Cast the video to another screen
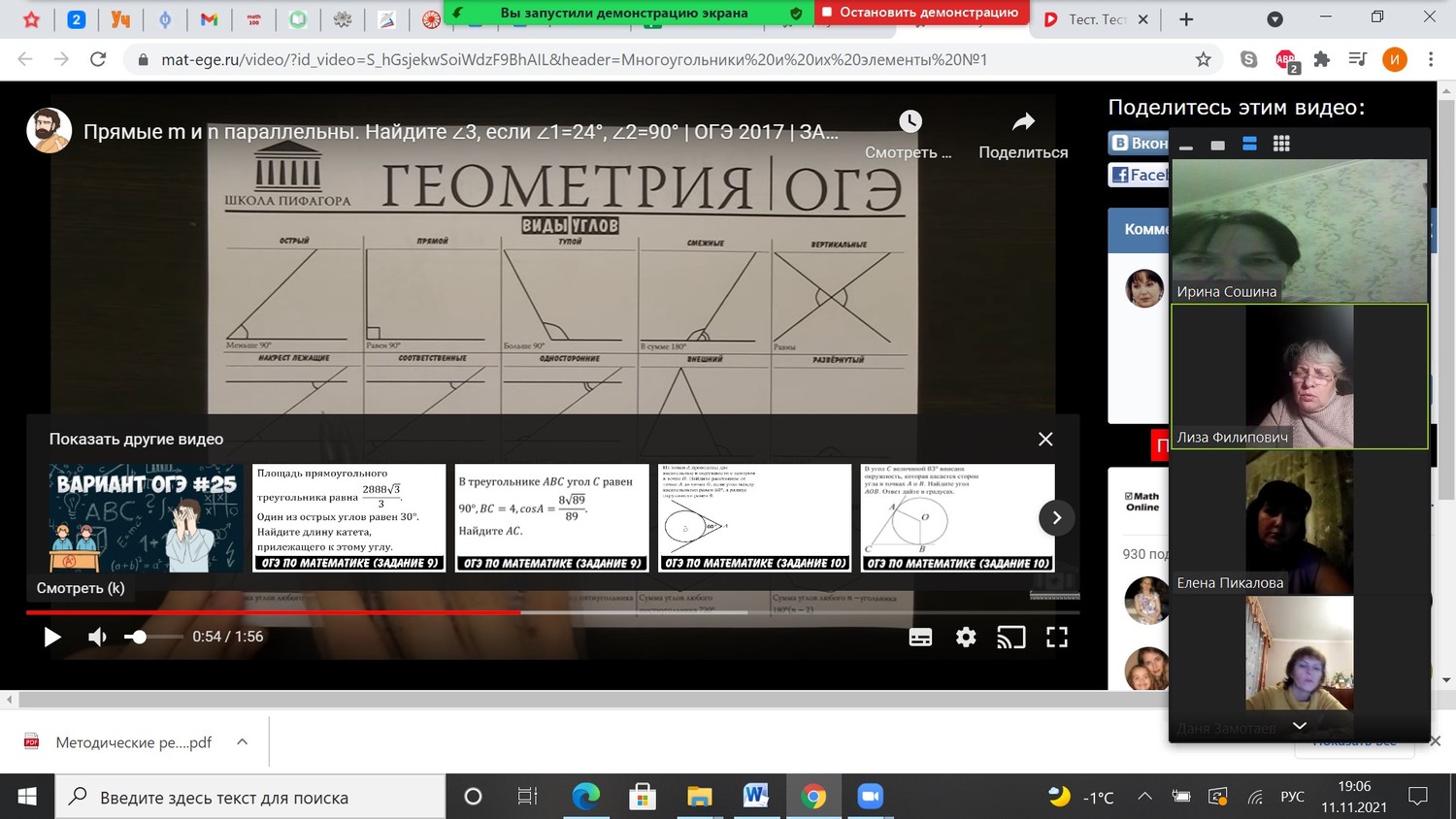 click(x=1011, y=637)
